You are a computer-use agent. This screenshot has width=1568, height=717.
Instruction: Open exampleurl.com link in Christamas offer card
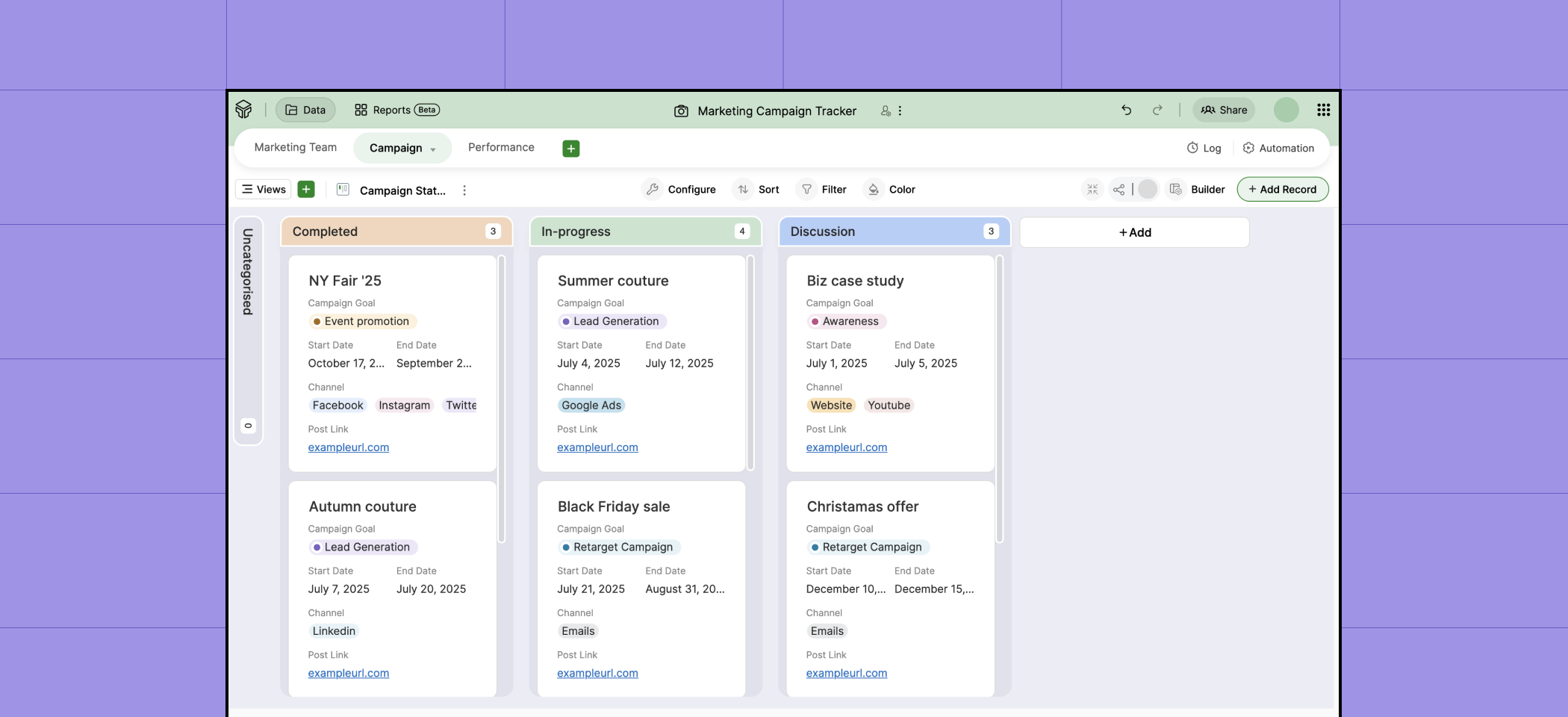tap(847, 673)
